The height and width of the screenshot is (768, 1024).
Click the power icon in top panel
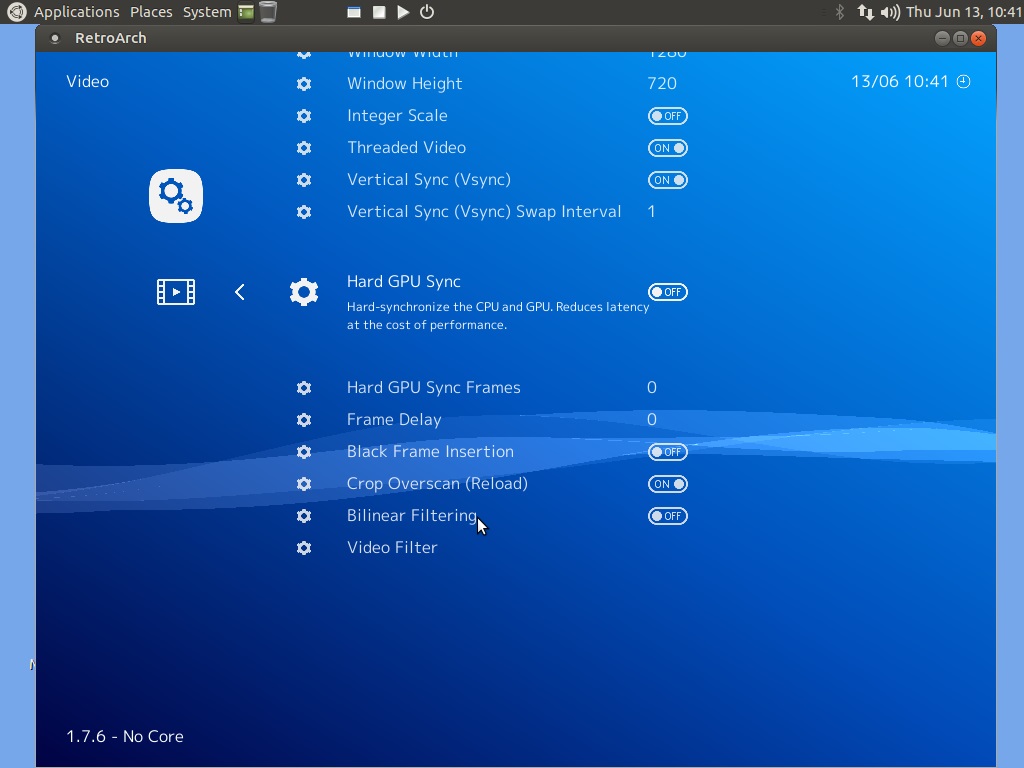(x=427, y=12)
